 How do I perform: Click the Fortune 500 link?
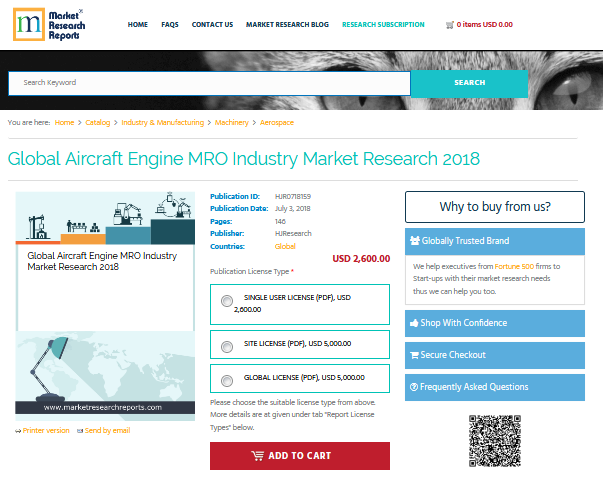(514, 266)
